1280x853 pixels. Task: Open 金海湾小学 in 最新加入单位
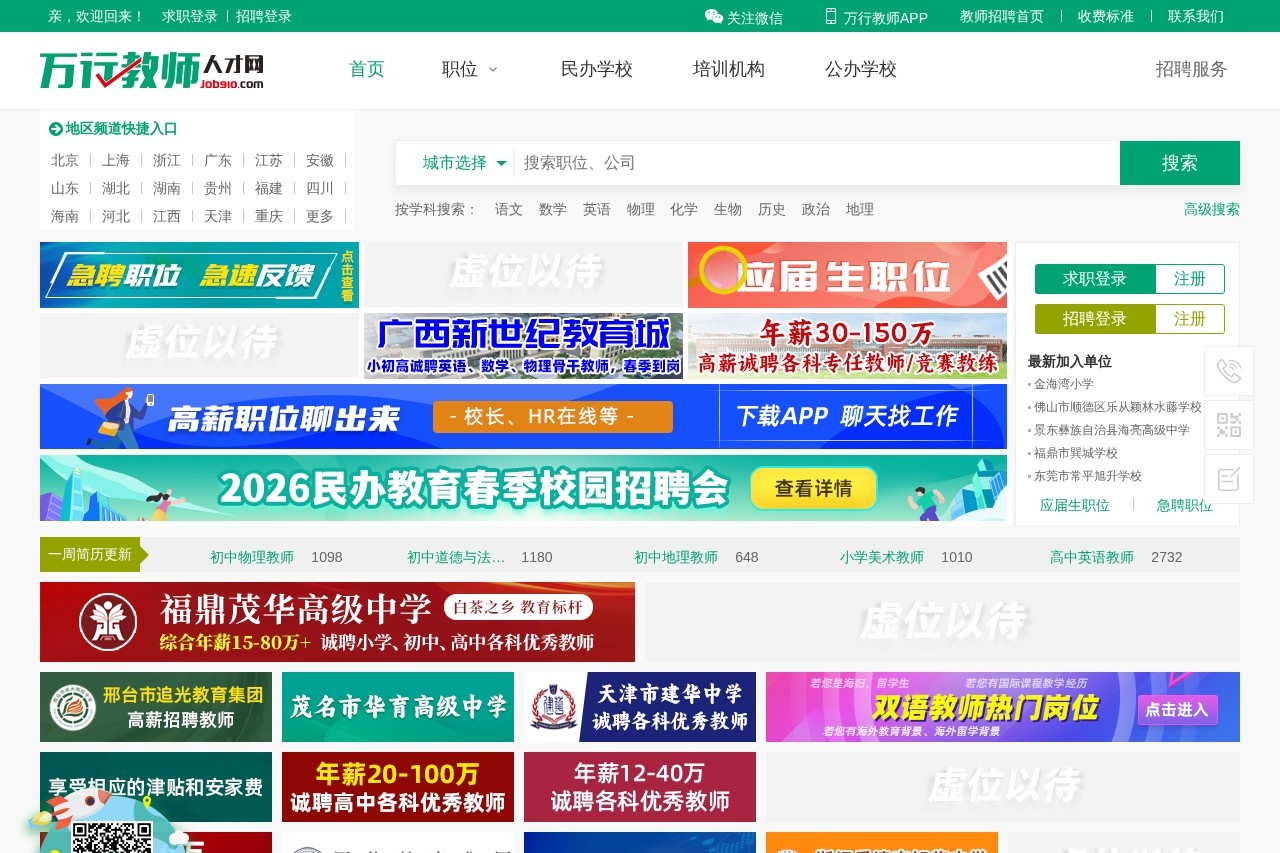1064,384
